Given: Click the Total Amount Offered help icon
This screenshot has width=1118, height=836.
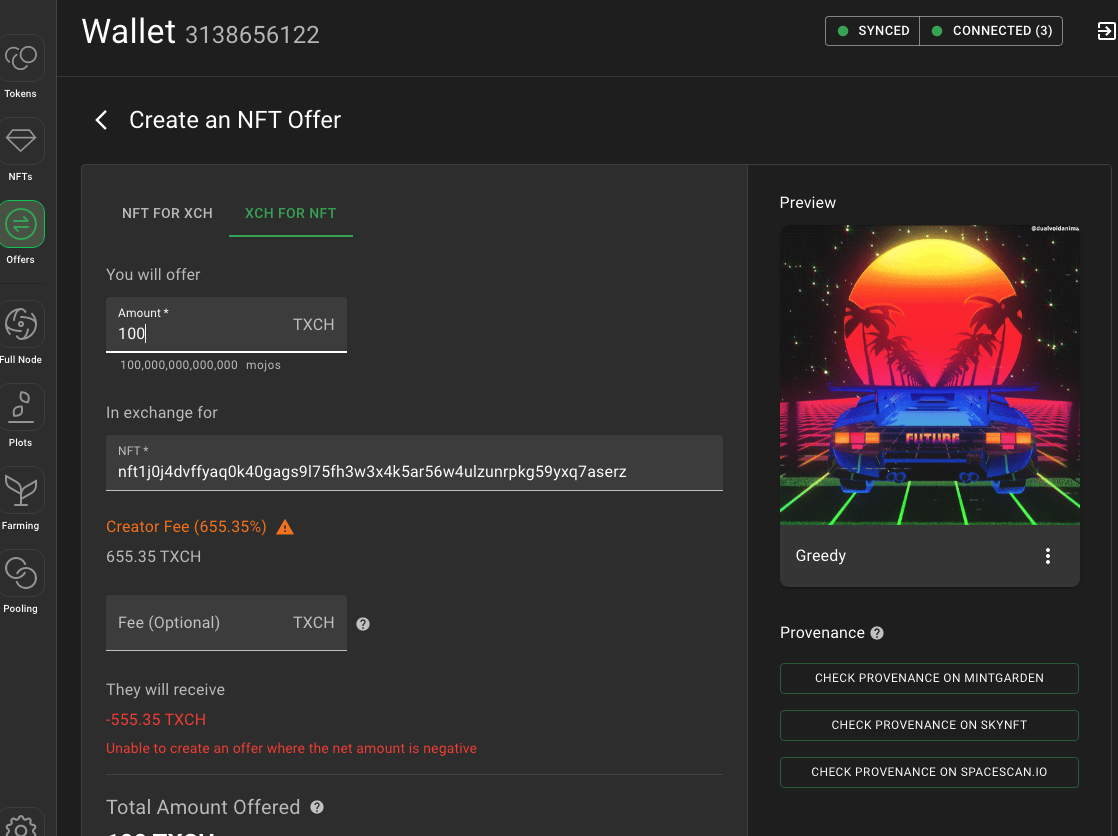Looking at the screenshot, I should [x=317, y=807].
